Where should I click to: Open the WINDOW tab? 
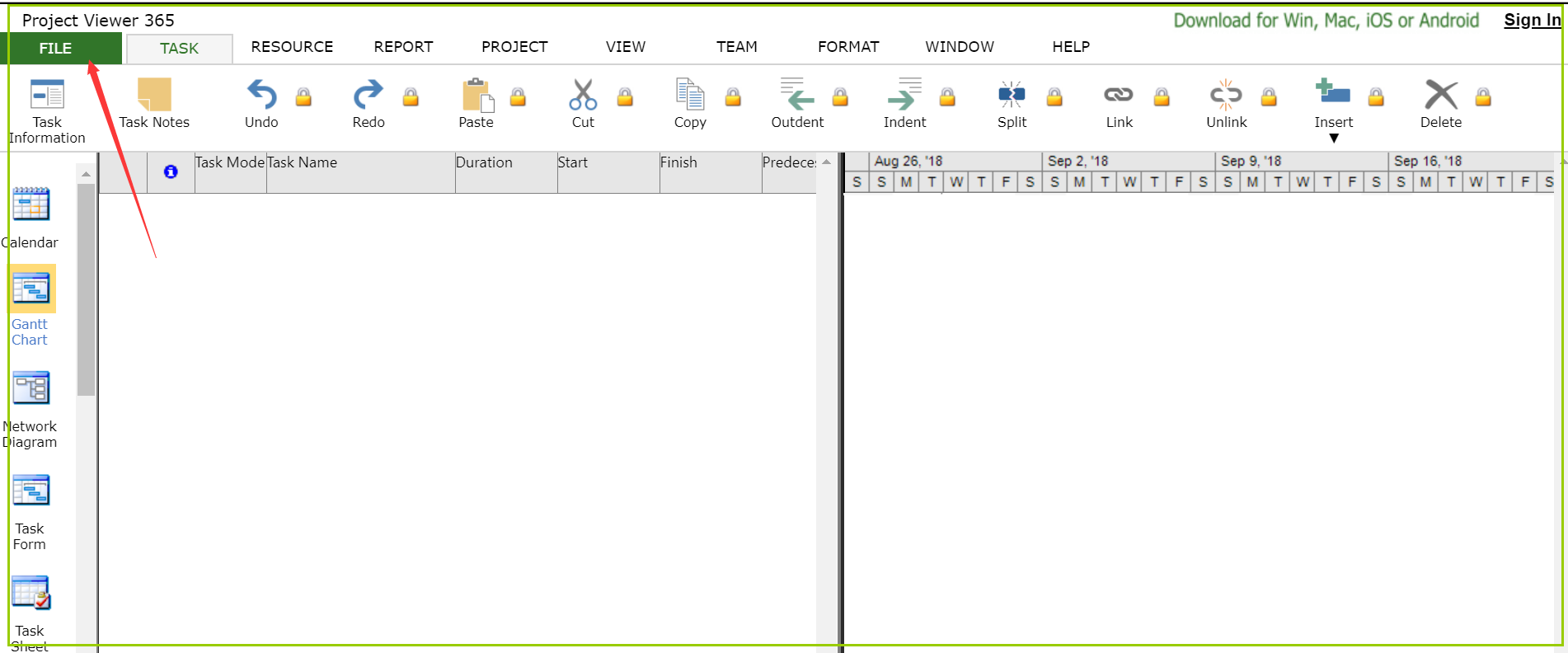coord(960,47)
